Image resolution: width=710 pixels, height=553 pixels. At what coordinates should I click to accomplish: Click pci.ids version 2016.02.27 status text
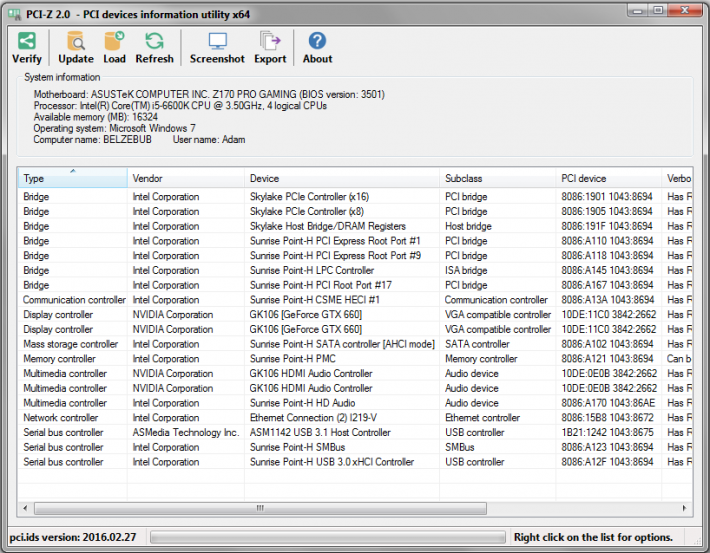73,538
